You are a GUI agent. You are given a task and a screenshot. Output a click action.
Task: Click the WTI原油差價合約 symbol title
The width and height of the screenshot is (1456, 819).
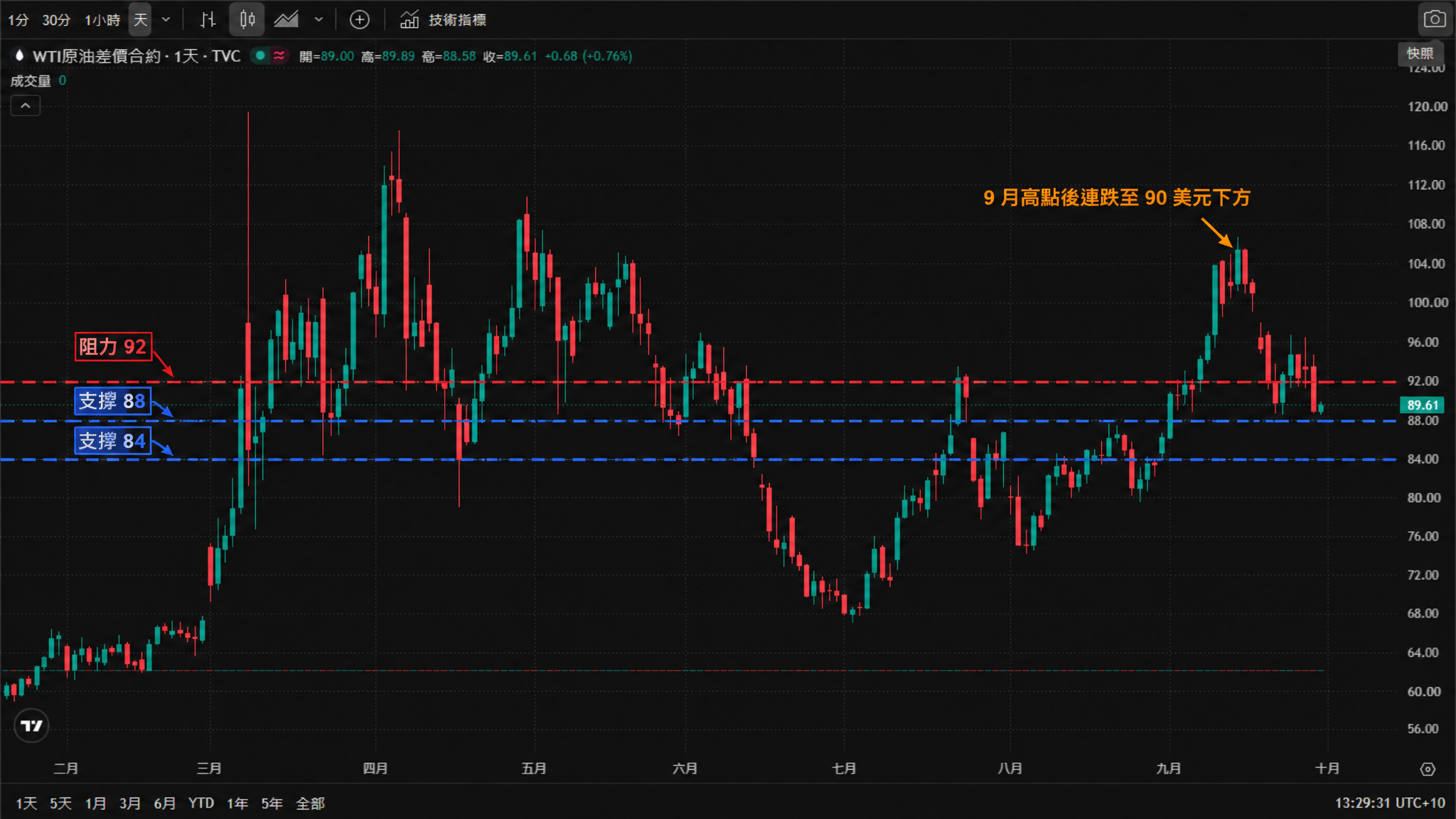(136, 56)
